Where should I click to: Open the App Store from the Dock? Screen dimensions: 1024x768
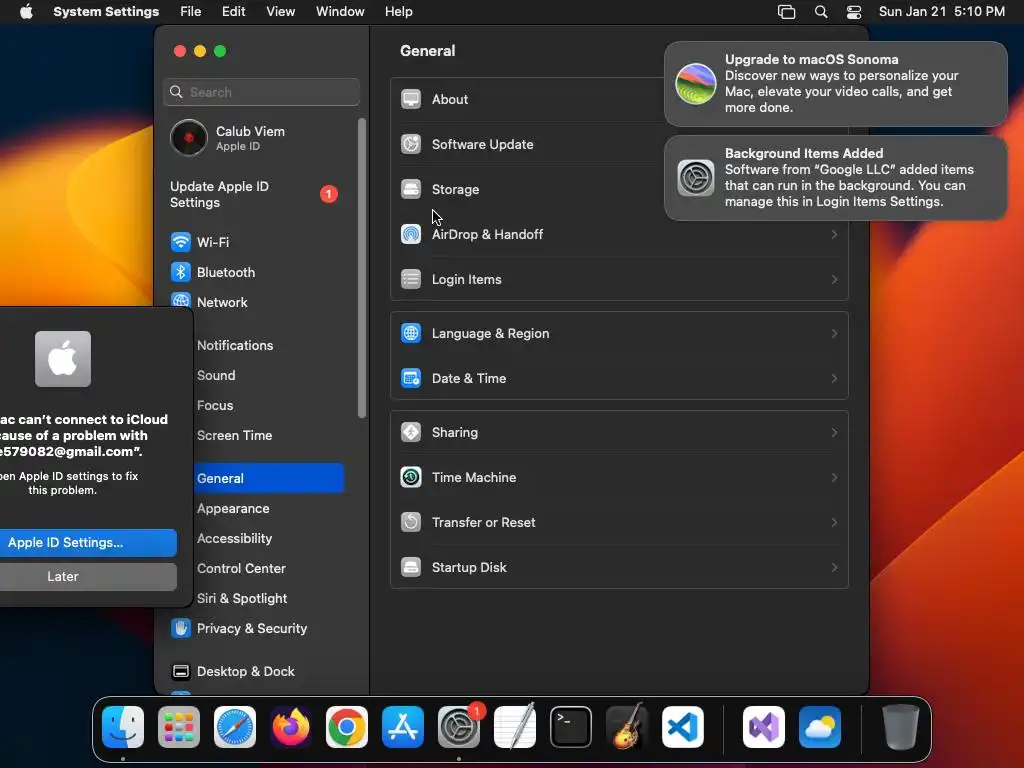[403, 727]
